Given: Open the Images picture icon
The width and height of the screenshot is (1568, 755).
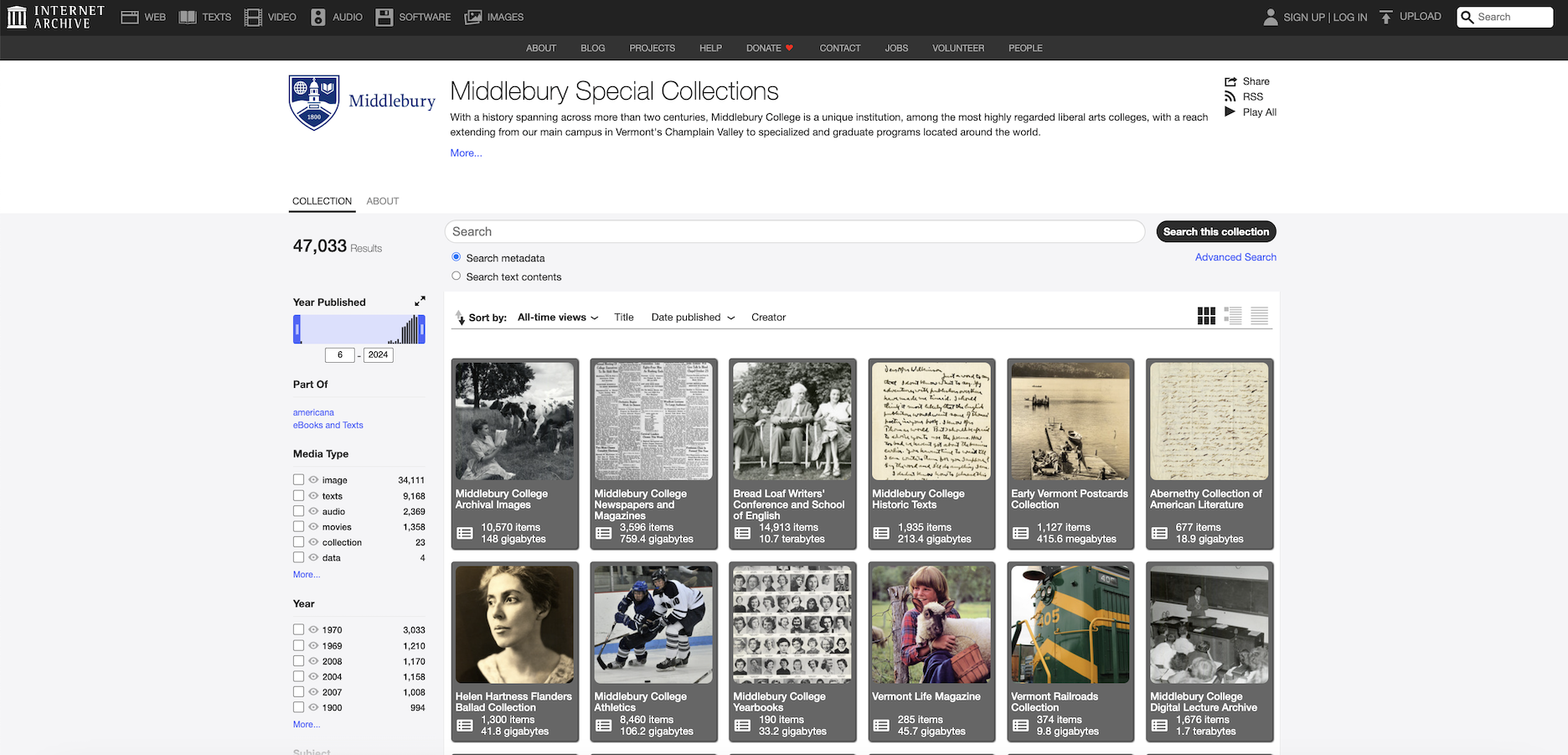Looking at the screenshot, I should 473,17.
